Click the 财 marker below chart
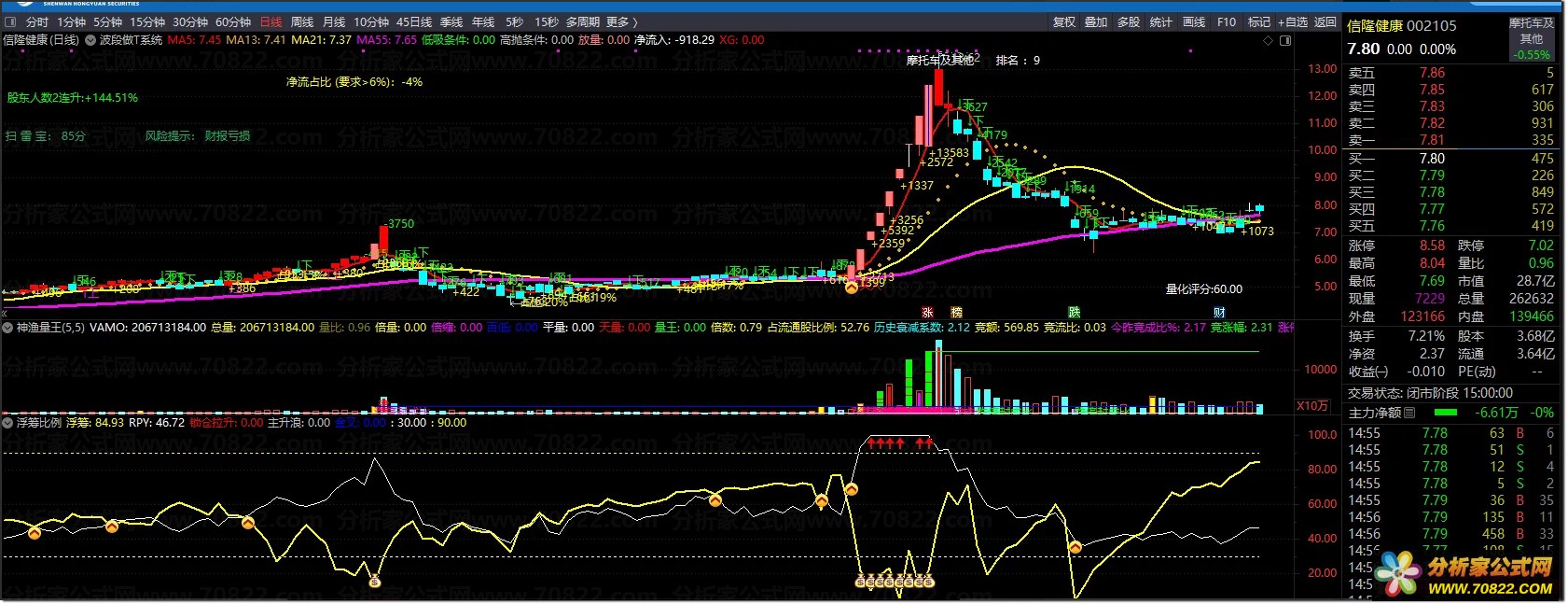The width and height of the screenshot is (1568, 604). pos(1219,312)
